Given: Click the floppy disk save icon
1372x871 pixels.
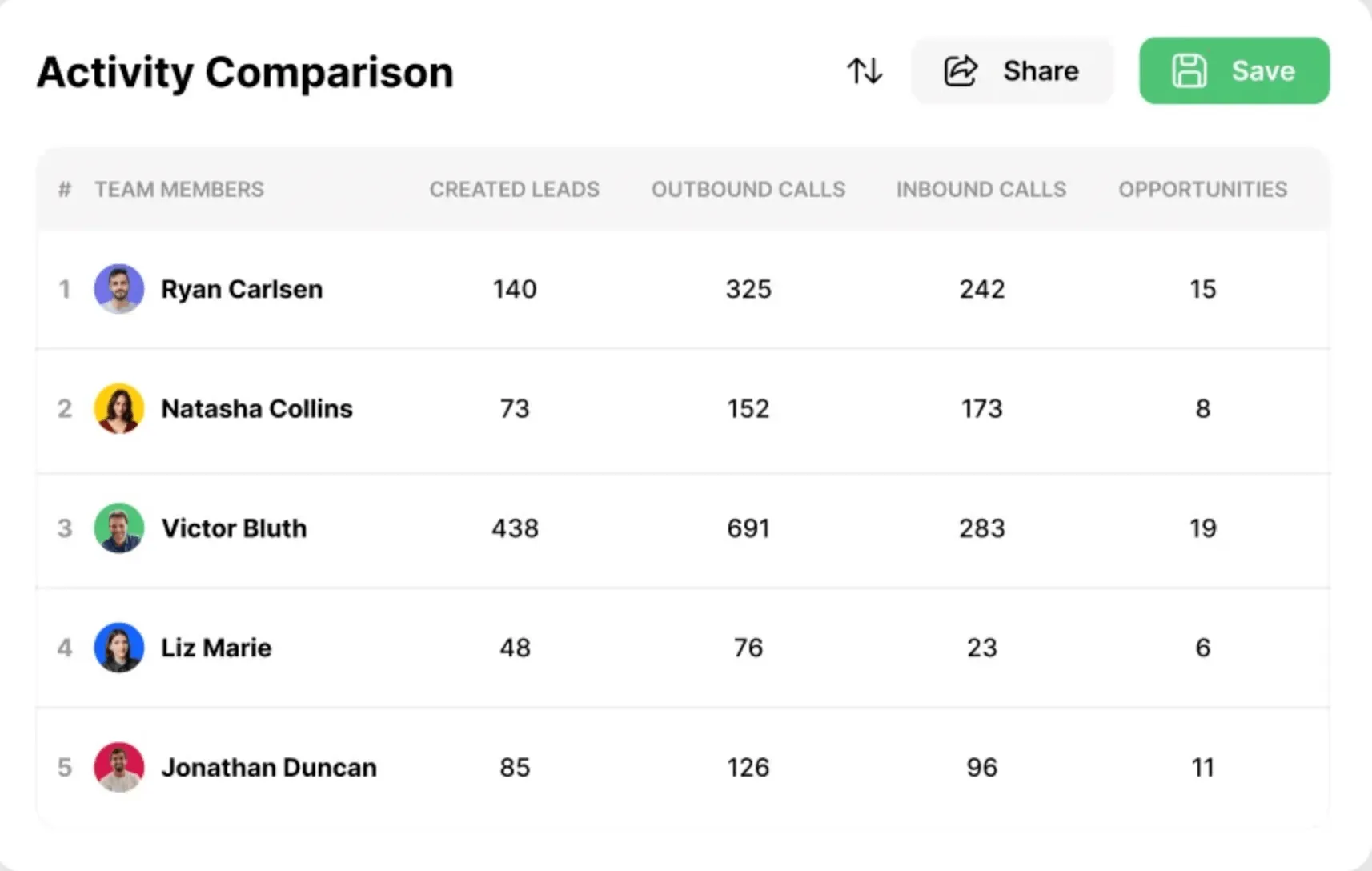Looking at the screenshot, I should [1190, 70].
